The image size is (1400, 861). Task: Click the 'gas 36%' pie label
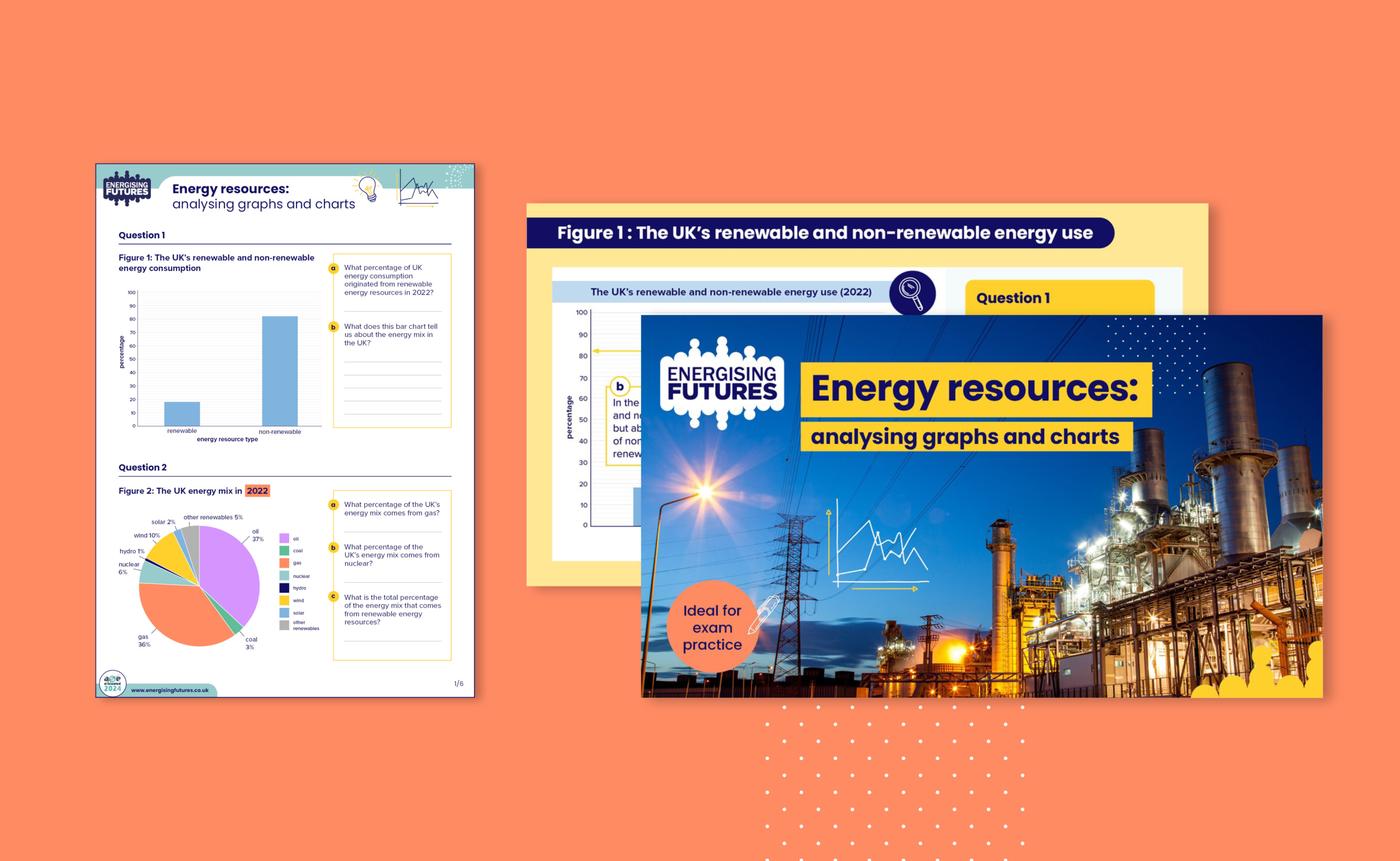143,641
